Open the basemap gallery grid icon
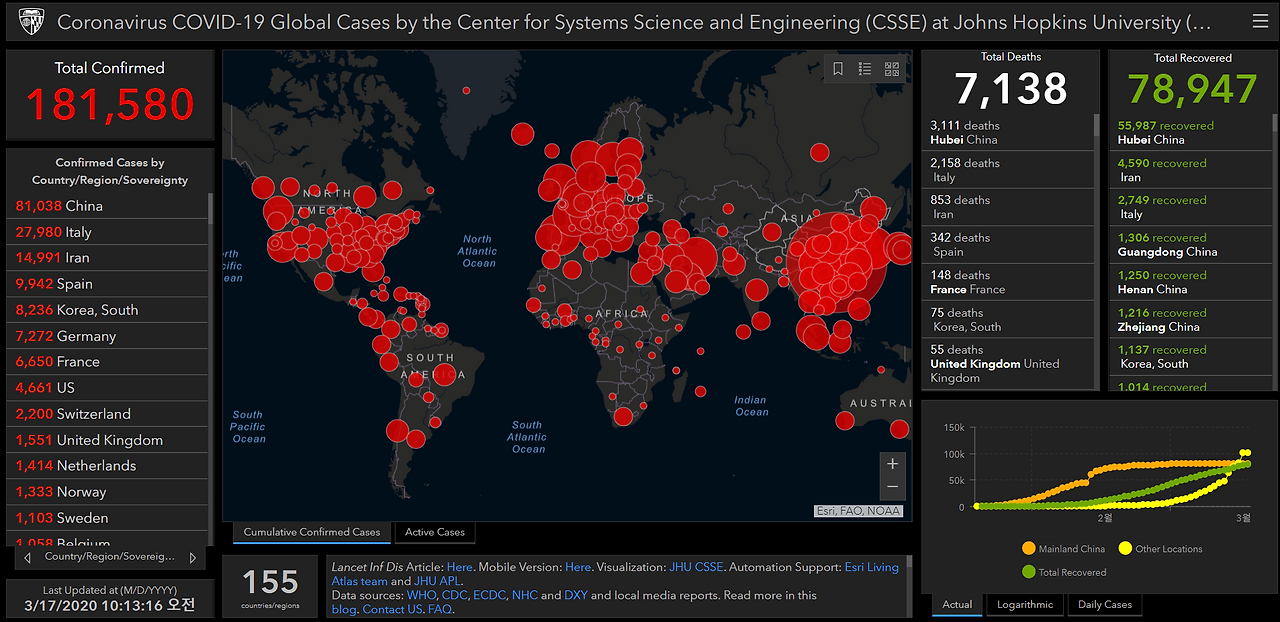This screenshot has width=1280, height=622. pyautogui.click(x=892, y=69)
